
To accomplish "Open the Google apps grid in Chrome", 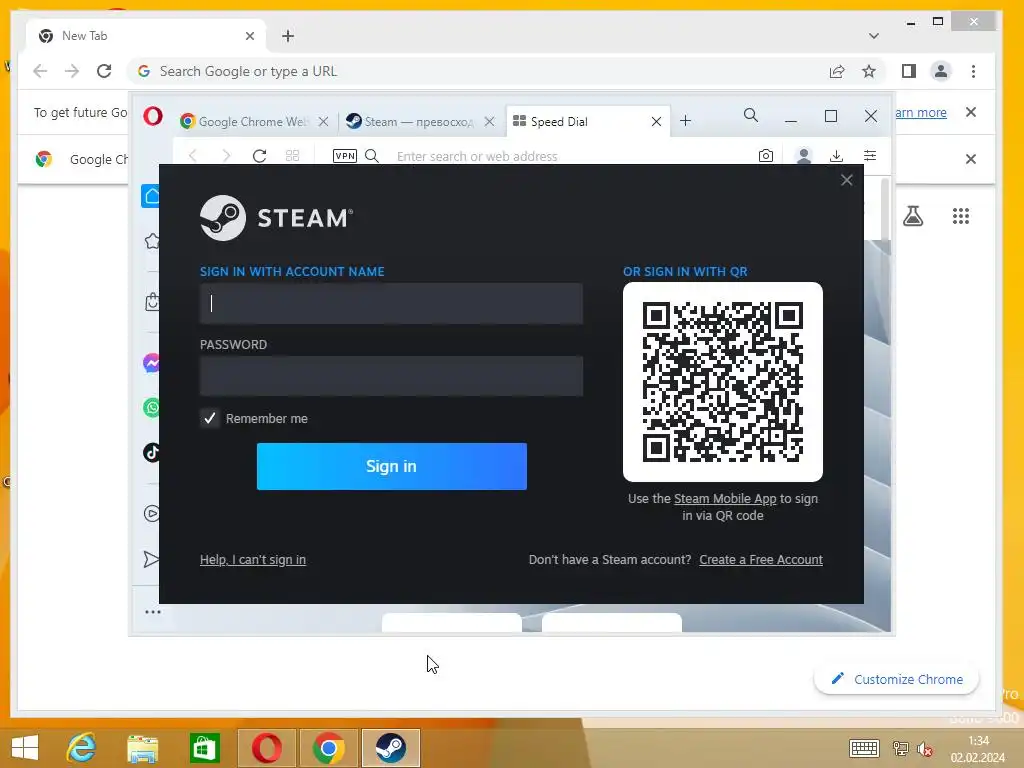I will point(961,216).
